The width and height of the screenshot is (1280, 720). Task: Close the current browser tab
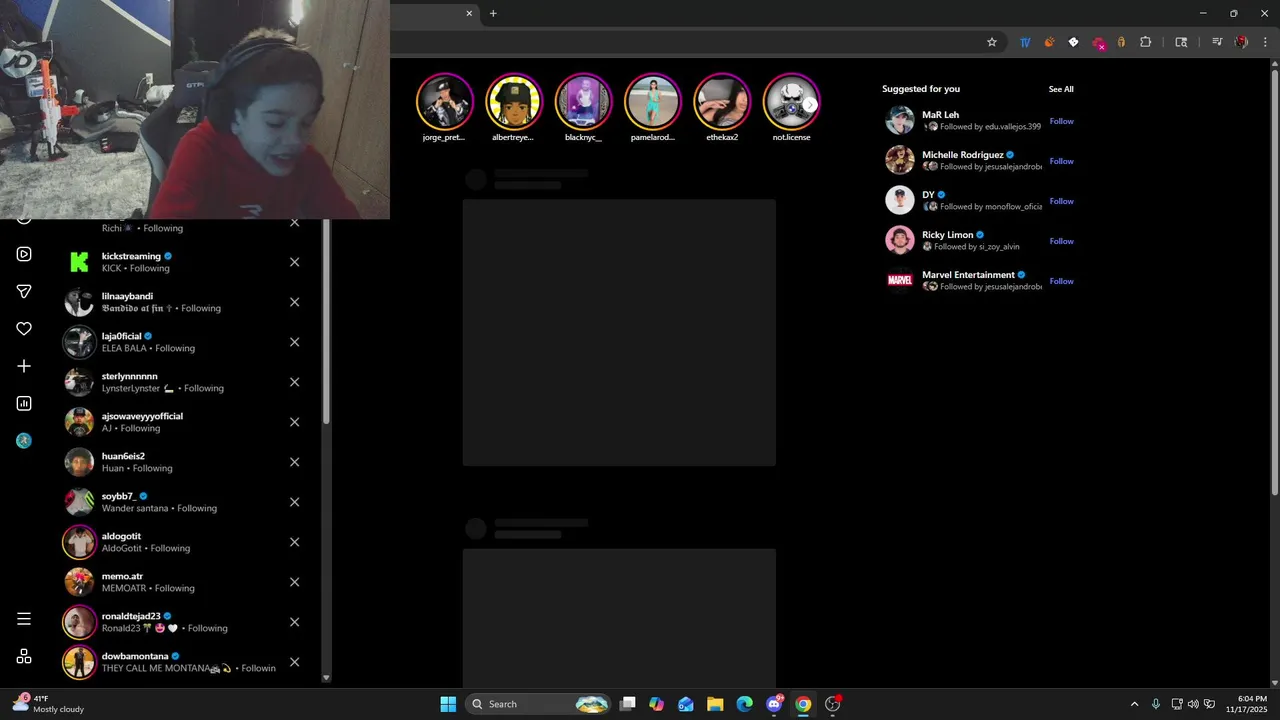click(469, 13)
